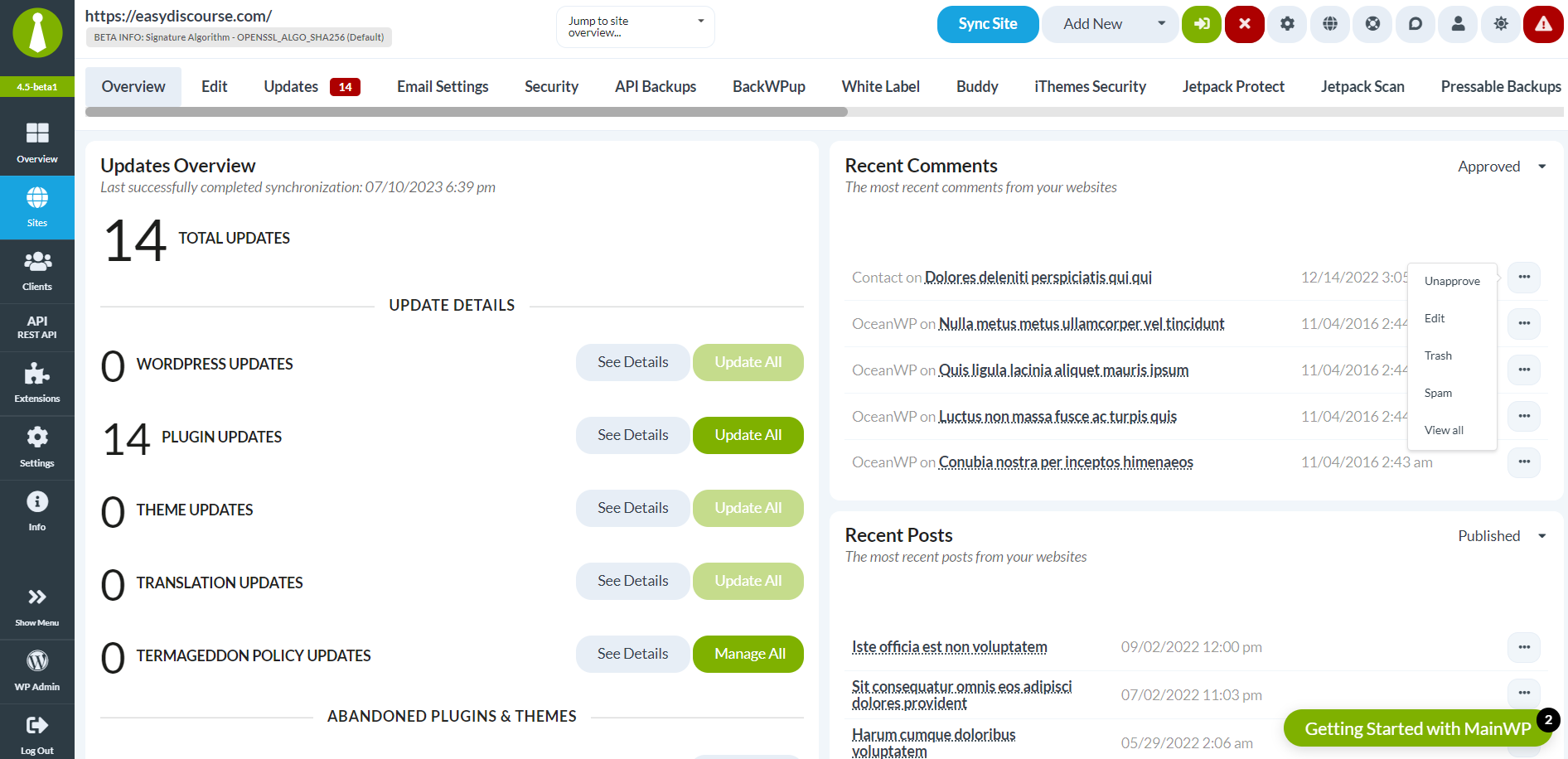Open the White Label tab
The height and width of the screenshot is (759, 1568).
tap(881, 86)
